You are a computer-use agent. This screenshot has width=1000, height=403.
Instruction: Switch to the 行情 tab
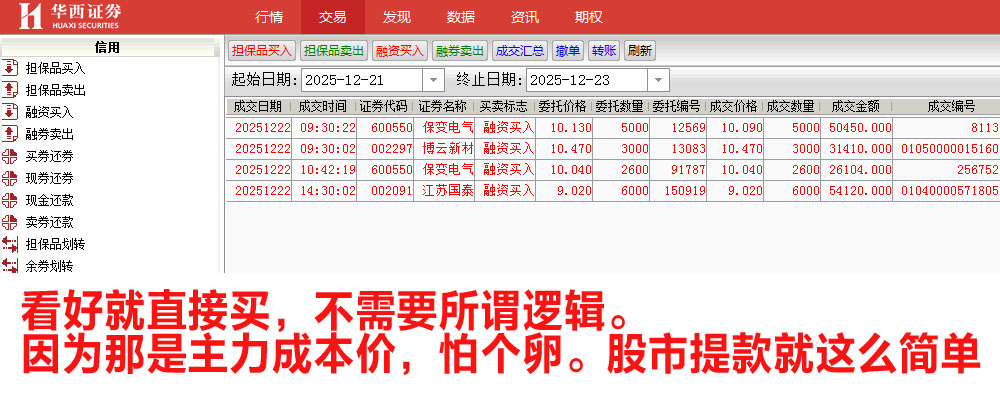point(268,17)
